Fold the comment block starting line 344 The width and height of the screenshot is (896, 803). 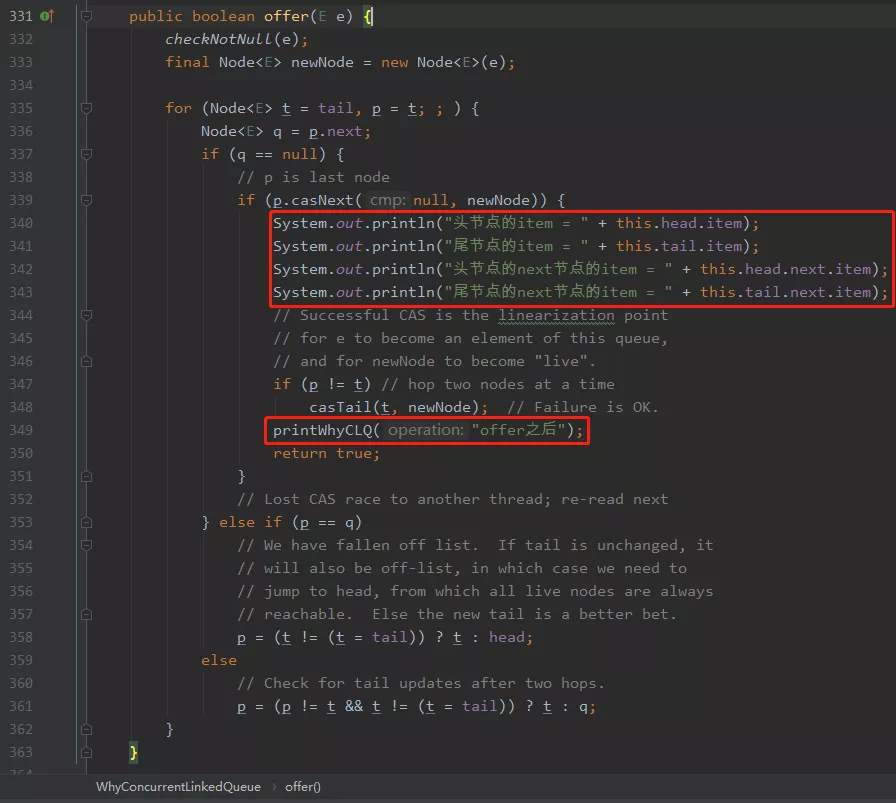click(86, 315)
